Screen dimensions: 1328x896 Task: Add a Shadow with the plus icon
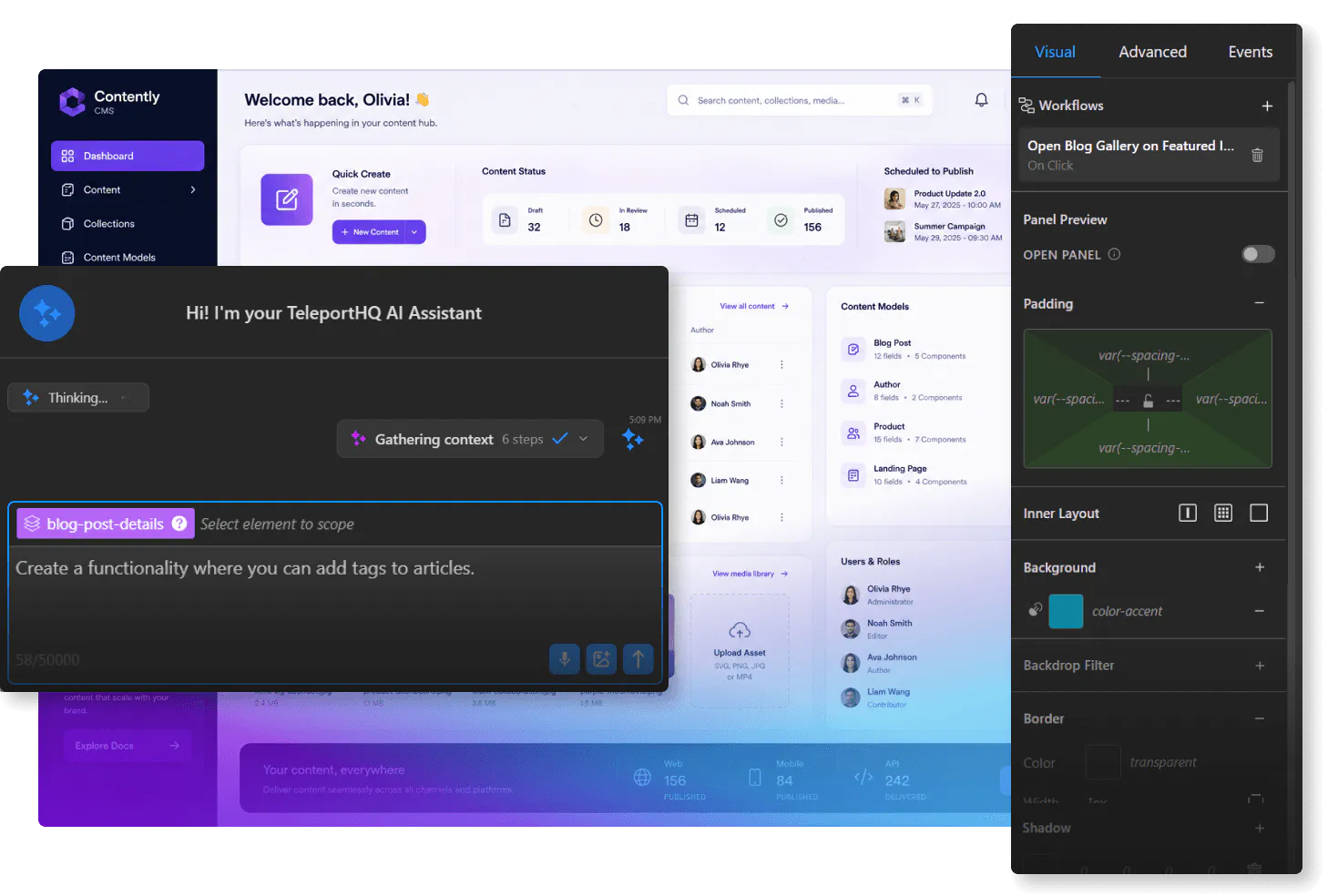(x=1260, y=828)
